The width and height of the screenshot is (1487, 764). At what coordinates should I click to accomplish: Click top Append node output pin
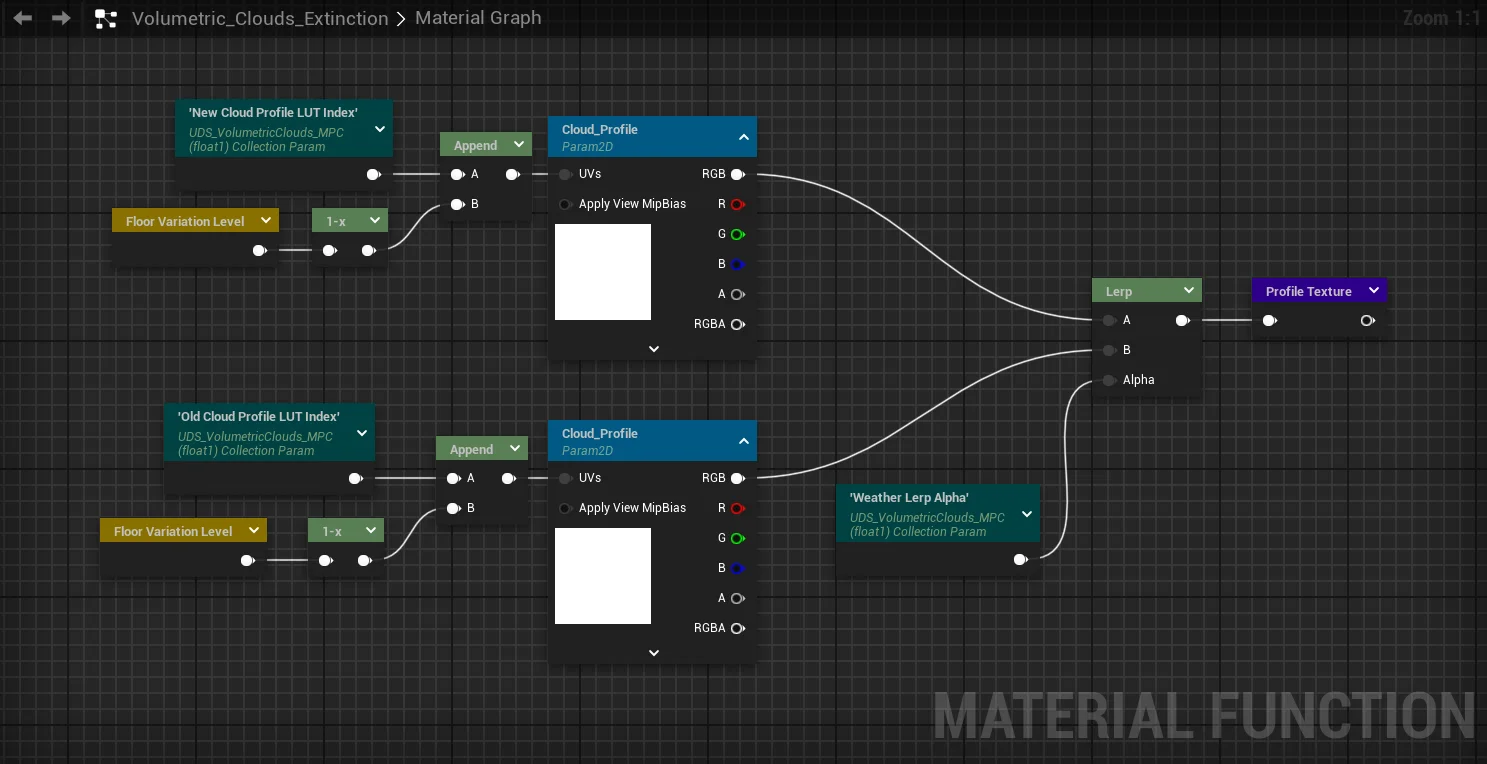click(513, 174)
